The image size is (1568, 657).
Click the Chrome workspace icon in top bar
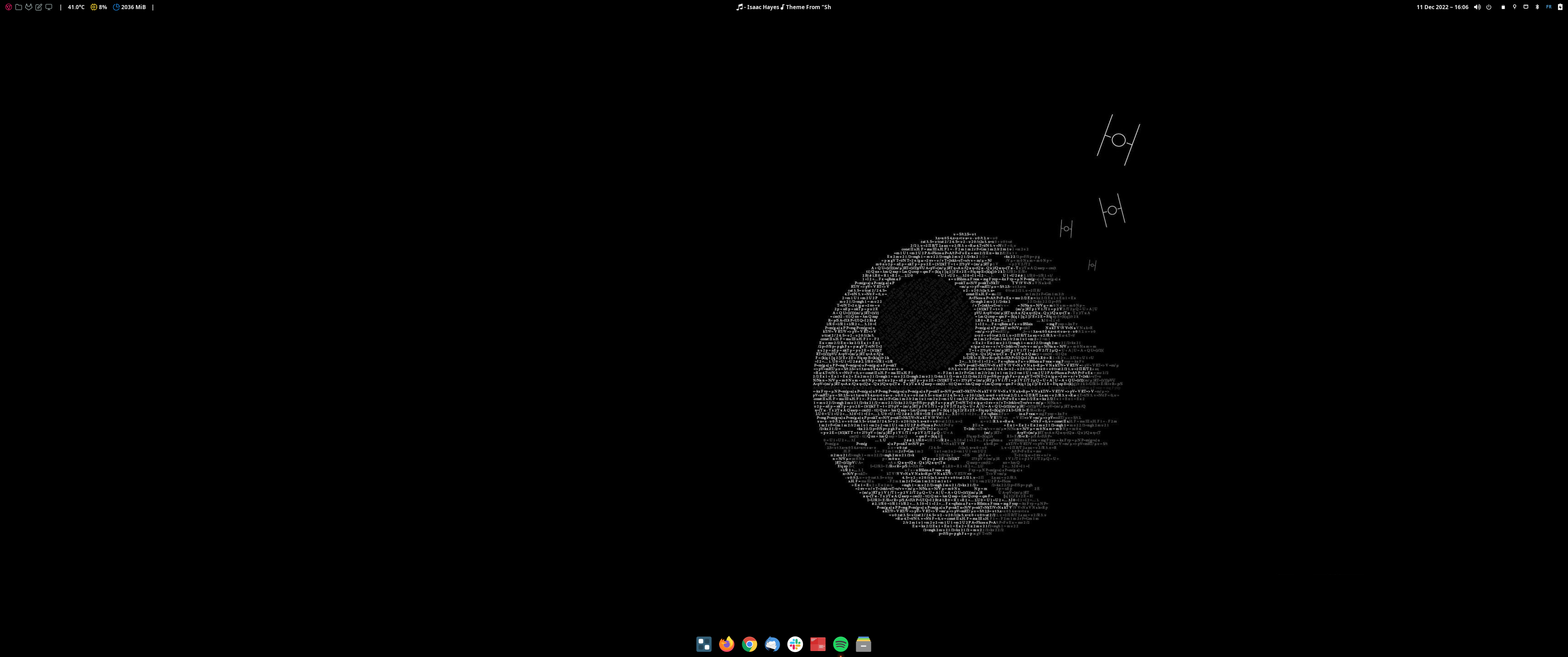pos(9,7)
